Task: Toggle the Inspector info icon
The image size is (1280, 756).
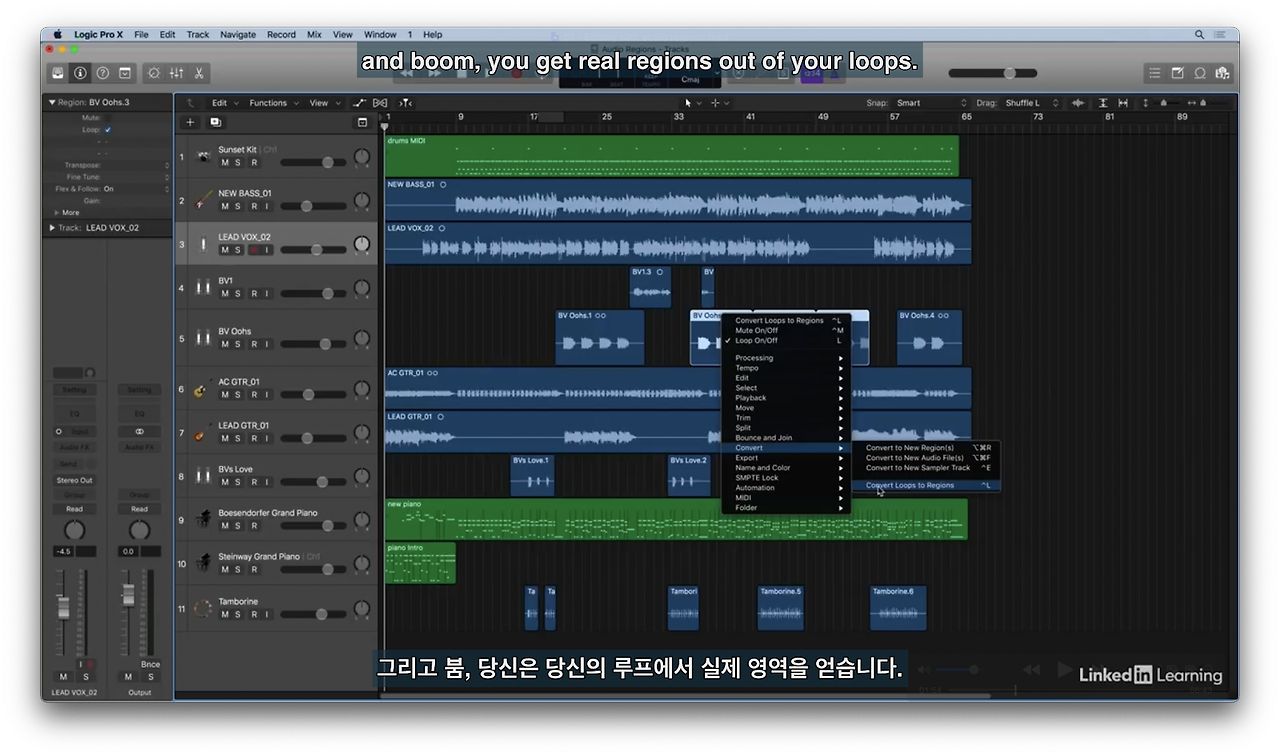Action: click(x=80, y=73)
